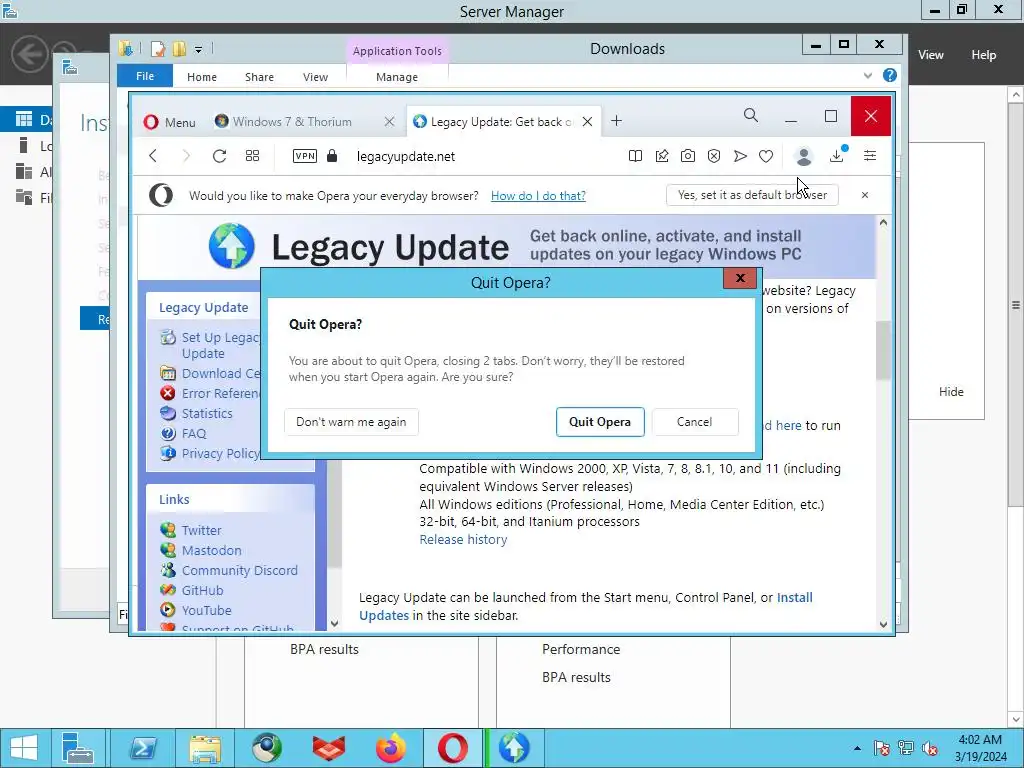Open the Home ribbon tab in Downloads

(x=202, y=77)
